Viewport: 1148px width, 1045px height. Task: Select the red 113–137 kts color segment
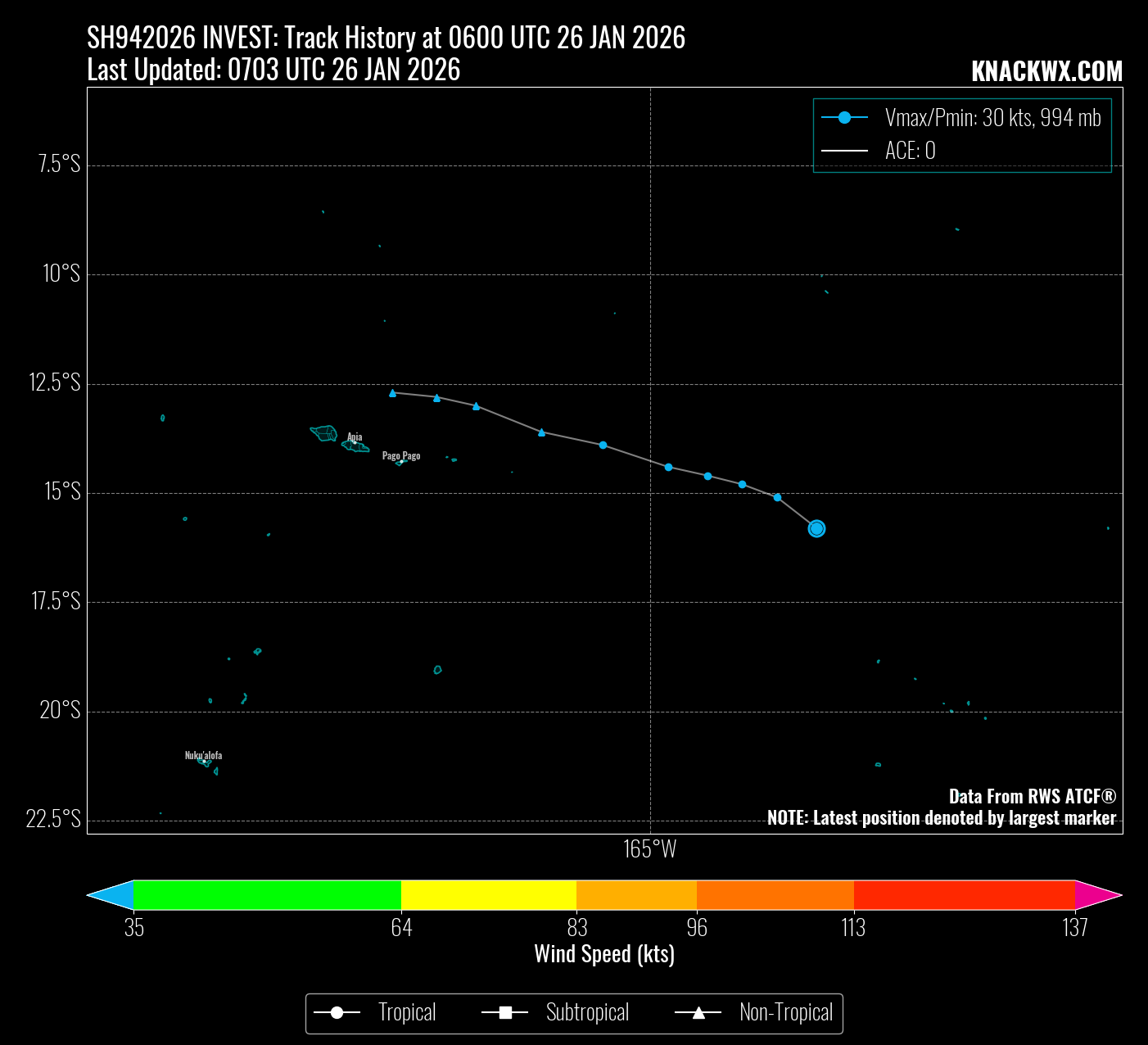(x=964, y=895)
